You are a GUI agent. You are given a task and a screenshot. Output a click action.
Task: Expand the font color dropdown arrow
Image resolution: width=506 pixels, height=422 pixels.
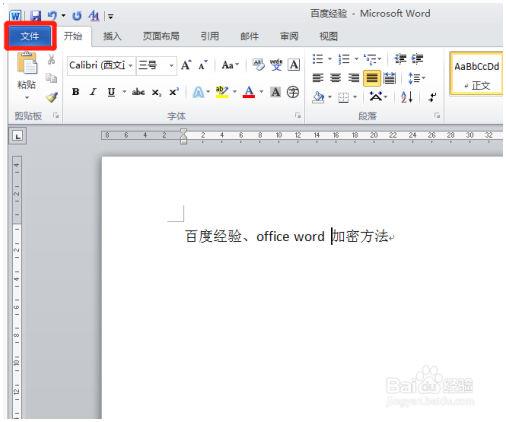click(x=261, y=92)
